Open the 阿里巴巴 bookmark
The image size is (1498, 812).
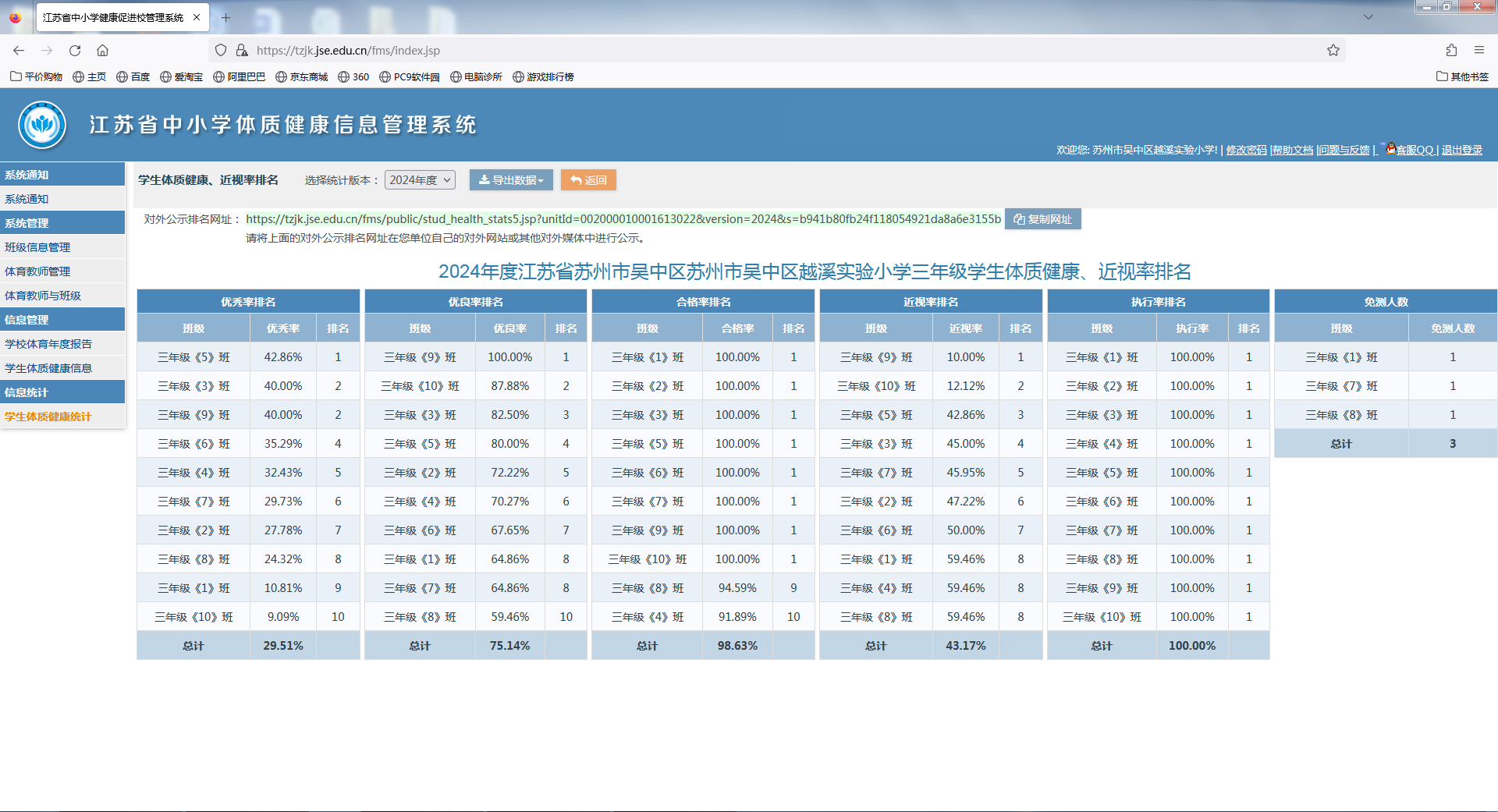[x=239, y=76]
